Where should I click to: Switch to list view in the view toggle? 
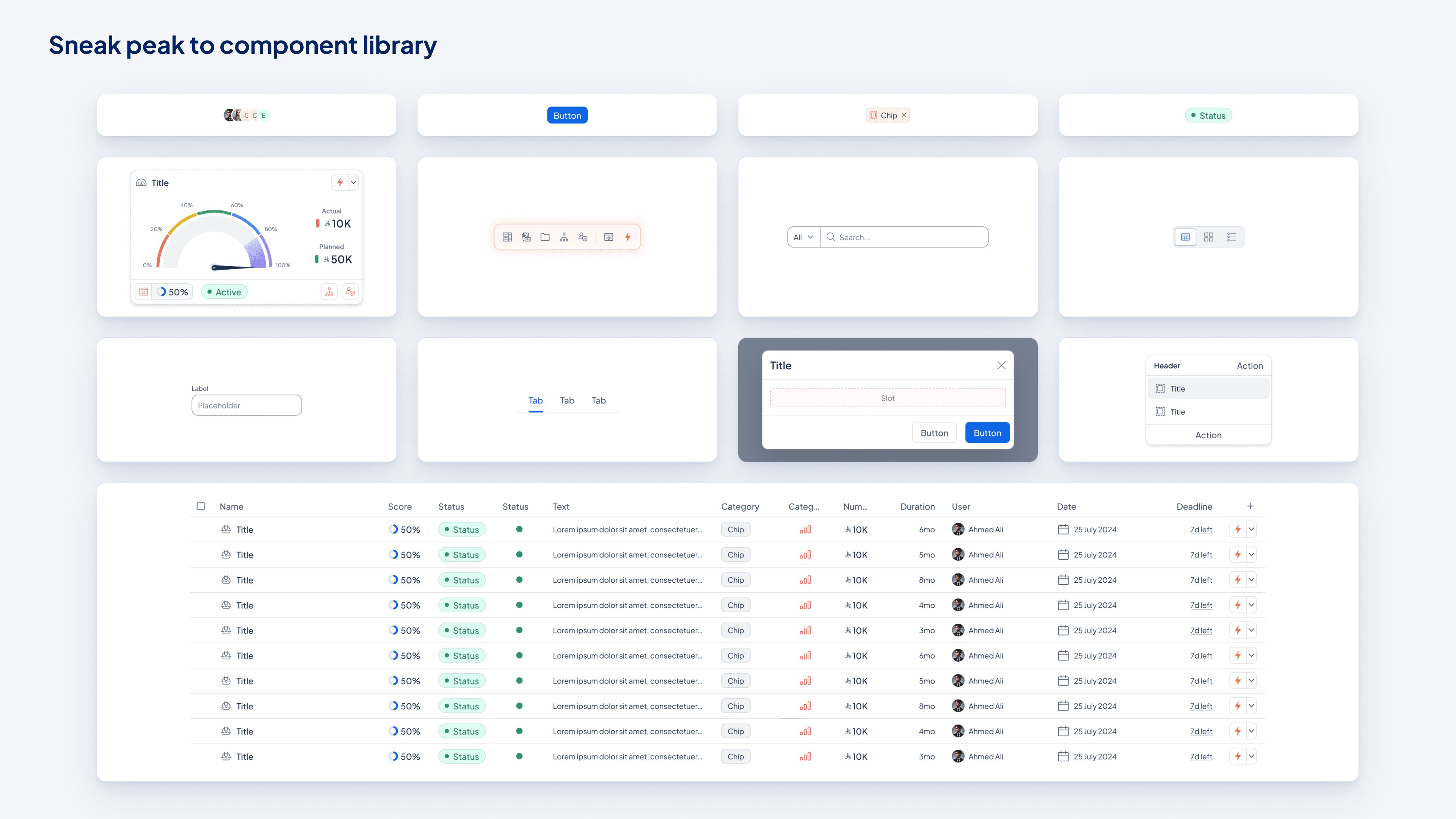(1232, 237)
